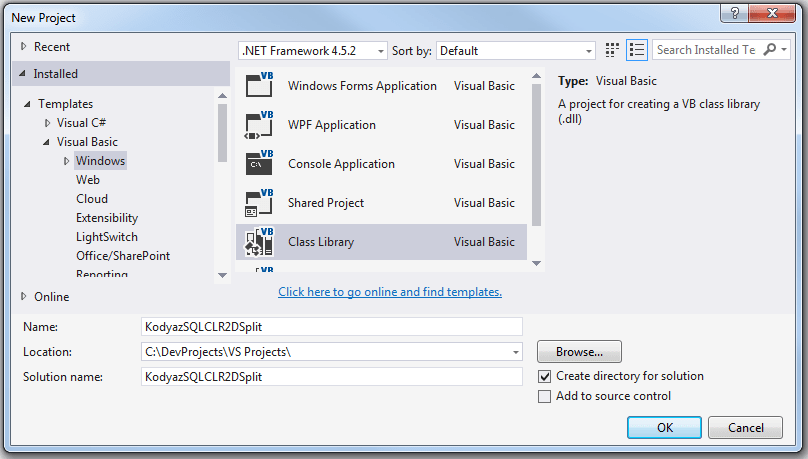Collapse the Visual Basic node
The image size is (808, 459).
46,142
